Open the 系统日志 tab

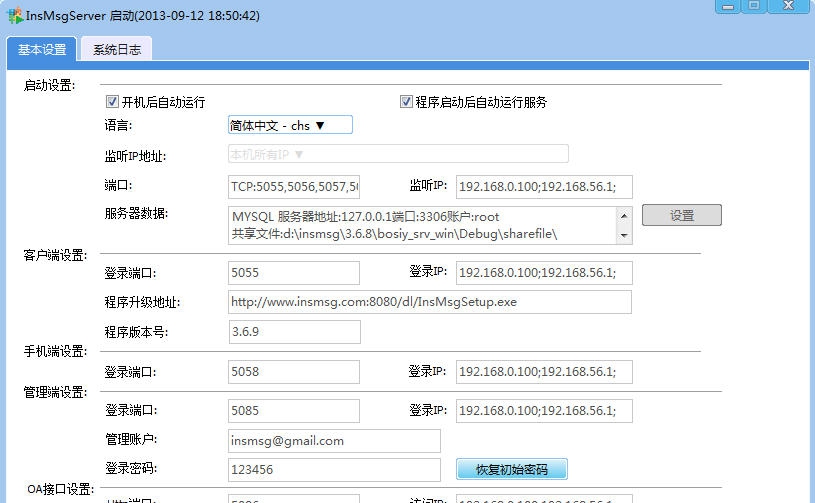(117, 49)
